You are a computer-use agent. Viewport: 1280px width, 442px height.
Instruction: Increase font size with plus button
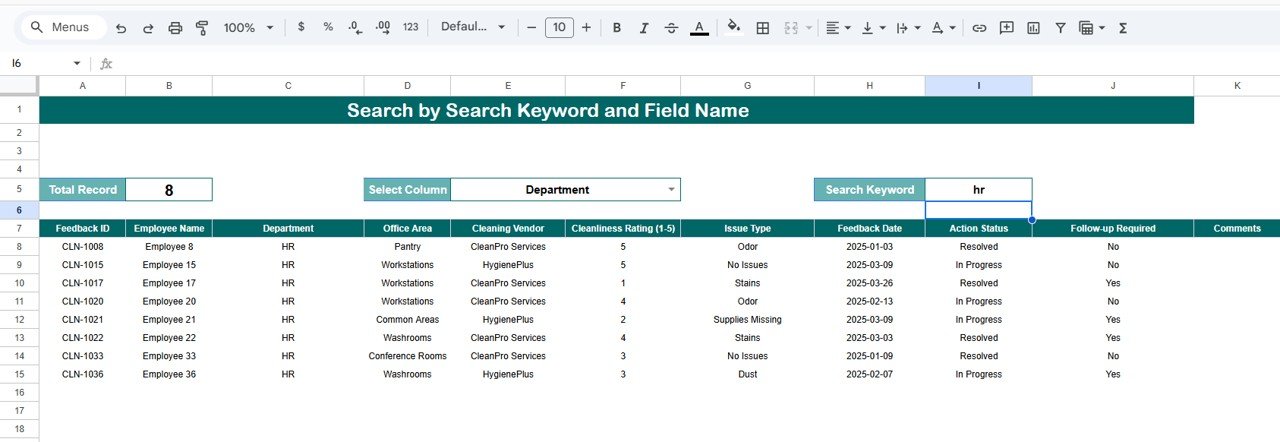[586, 28]
